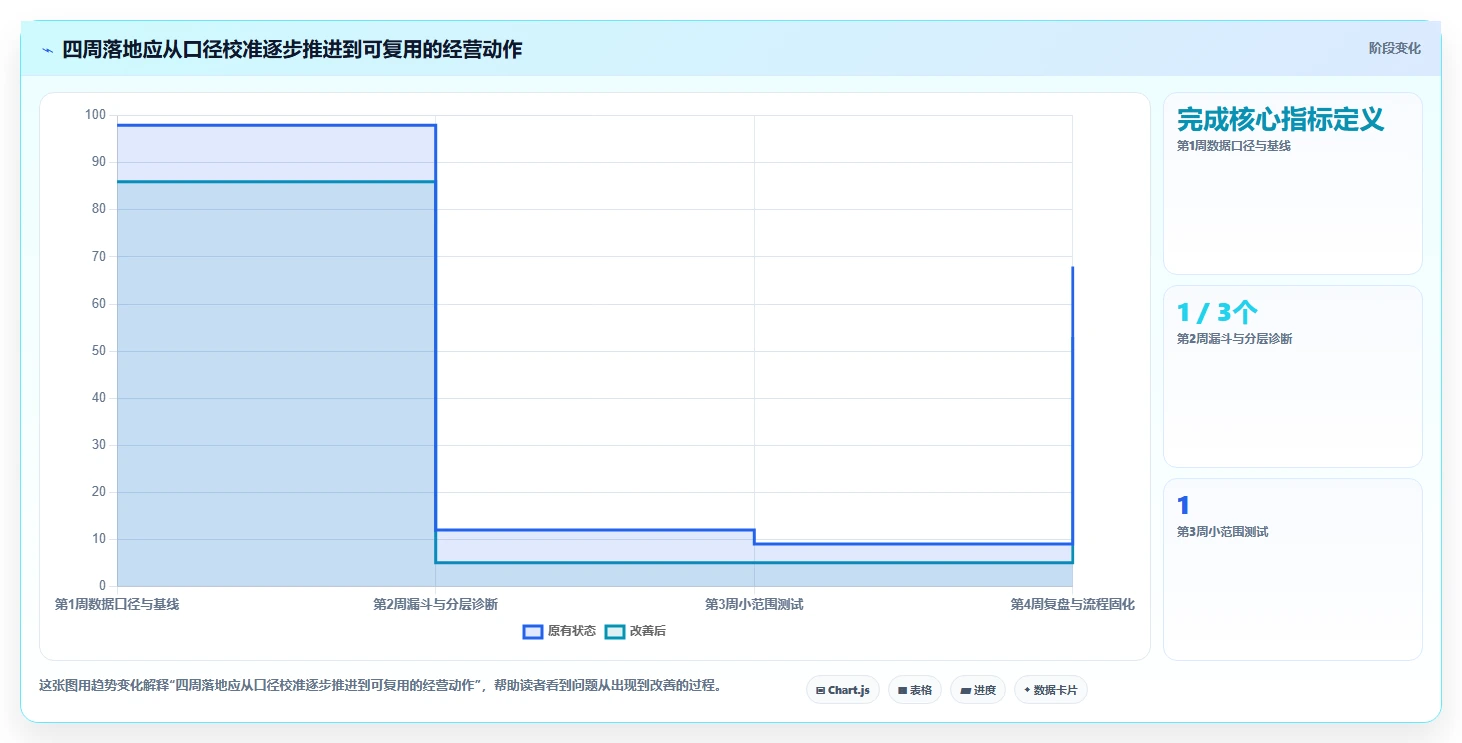1462x743 pixels.
Task: Click the 阶段变化 label in header
Action: tap(1394, 49)
